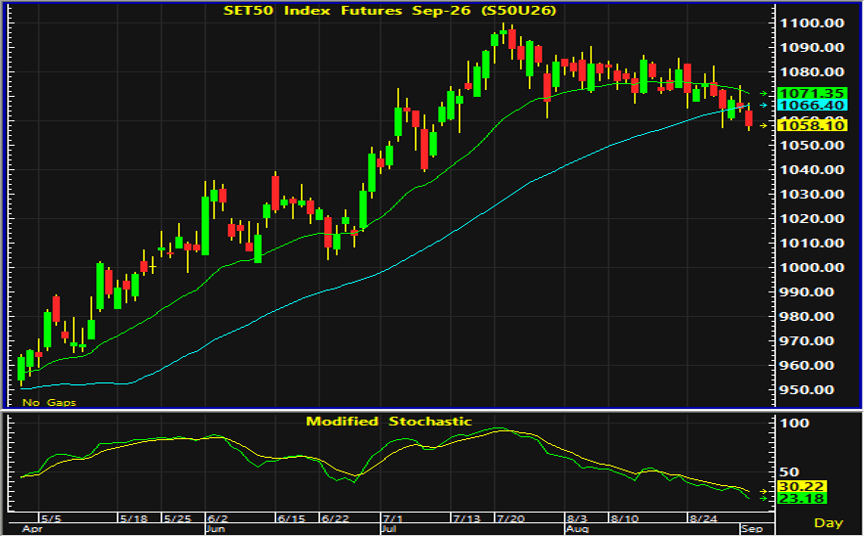Click the No Gaps label
Image resolution: width=865 pixels, height=537 pixels.
click(49, 402)
